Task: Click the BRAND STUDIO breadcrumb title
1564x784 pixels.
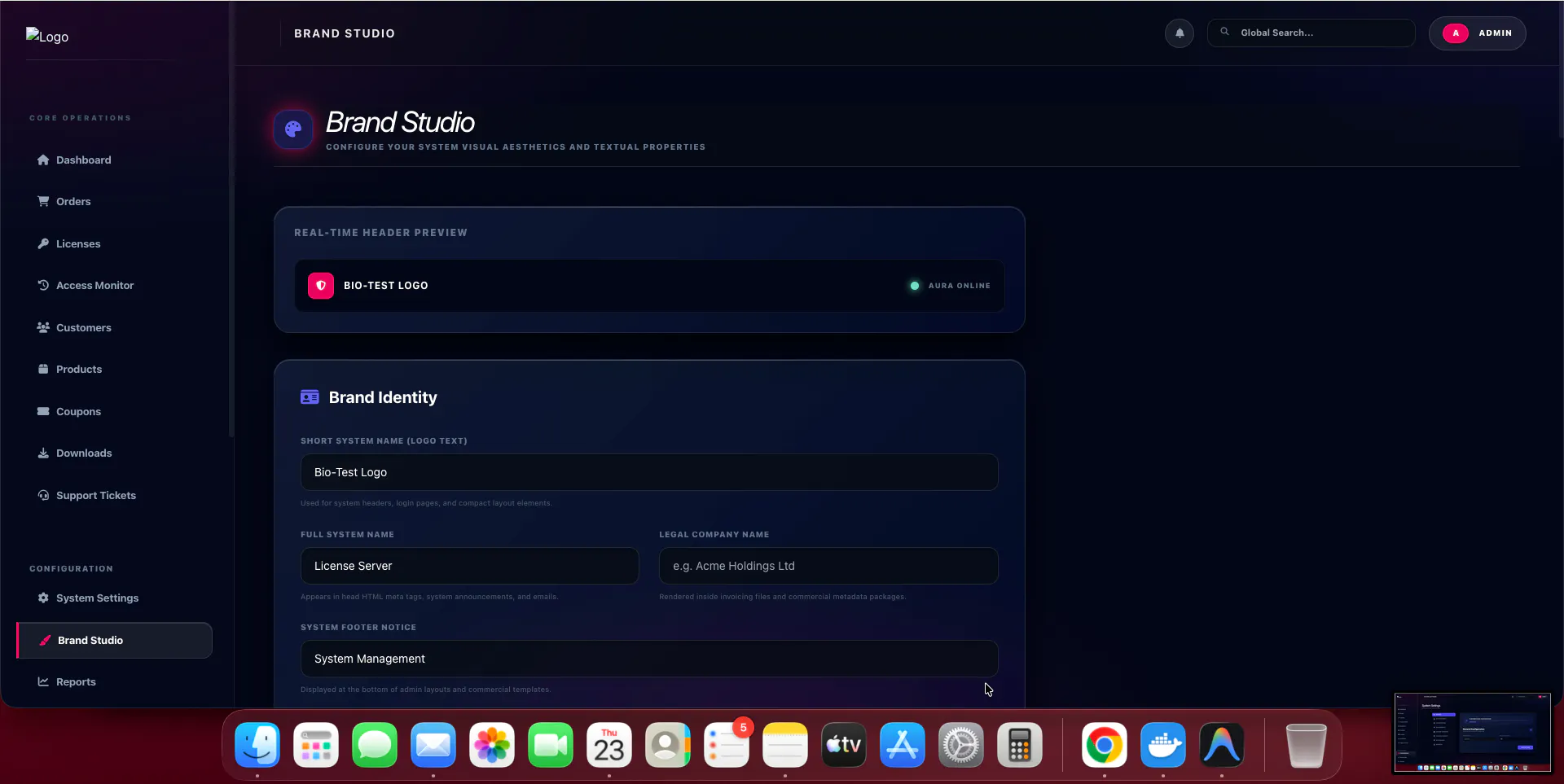Action: pos(344,33)
